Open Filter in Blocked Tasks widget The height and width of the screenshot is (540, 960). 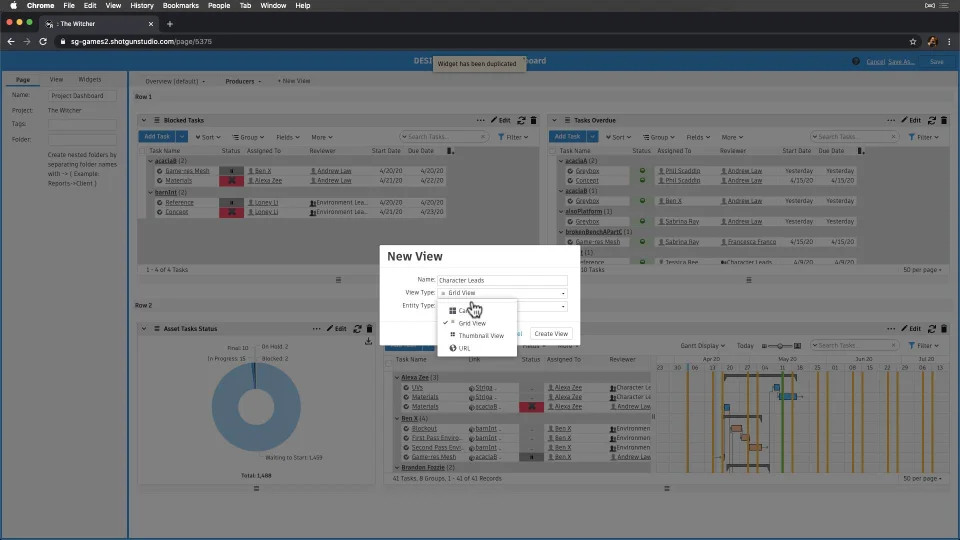tap(513, 137)
